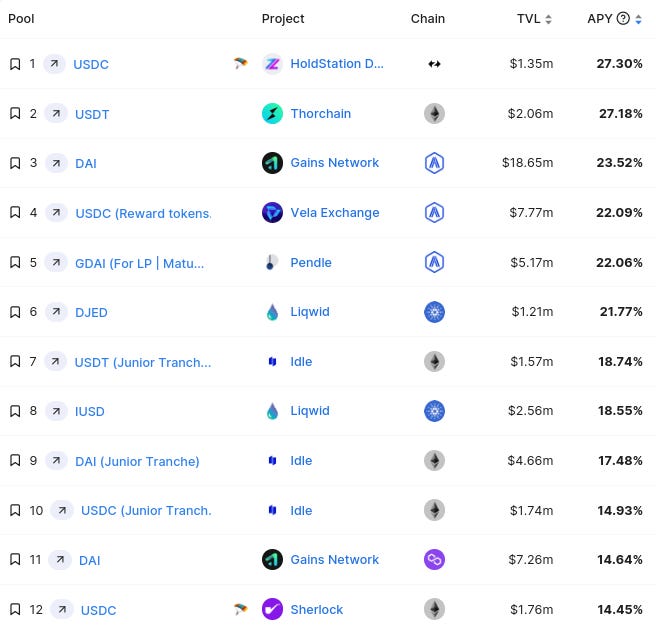Bookmark the Pendle GDAI pool

click(x=15, y=262)
